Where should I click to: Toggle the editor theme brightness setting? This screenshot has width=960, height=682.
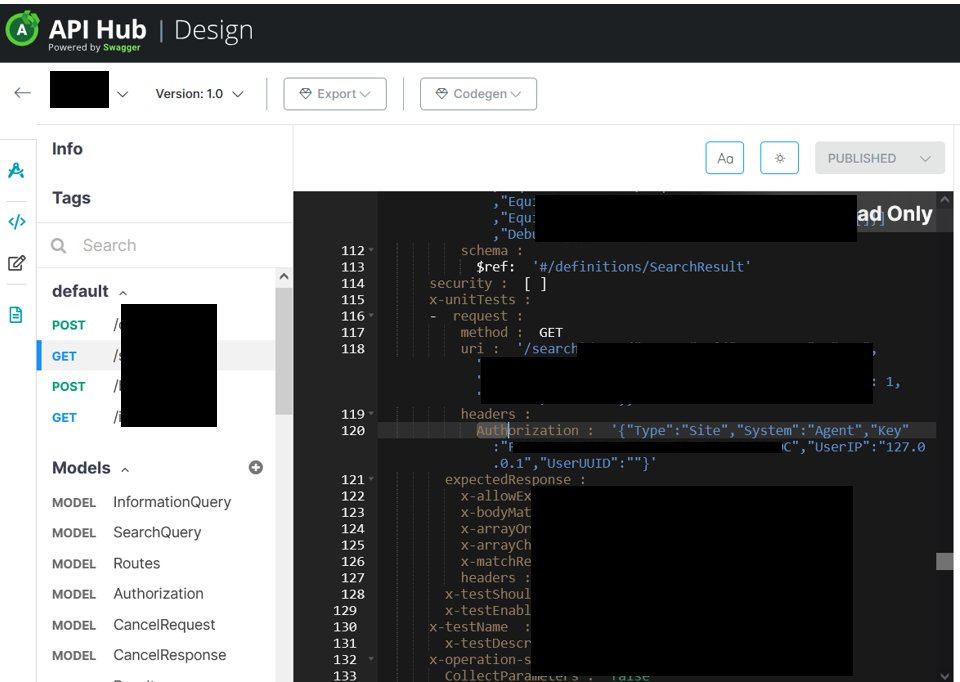click(x=779, y=157)
